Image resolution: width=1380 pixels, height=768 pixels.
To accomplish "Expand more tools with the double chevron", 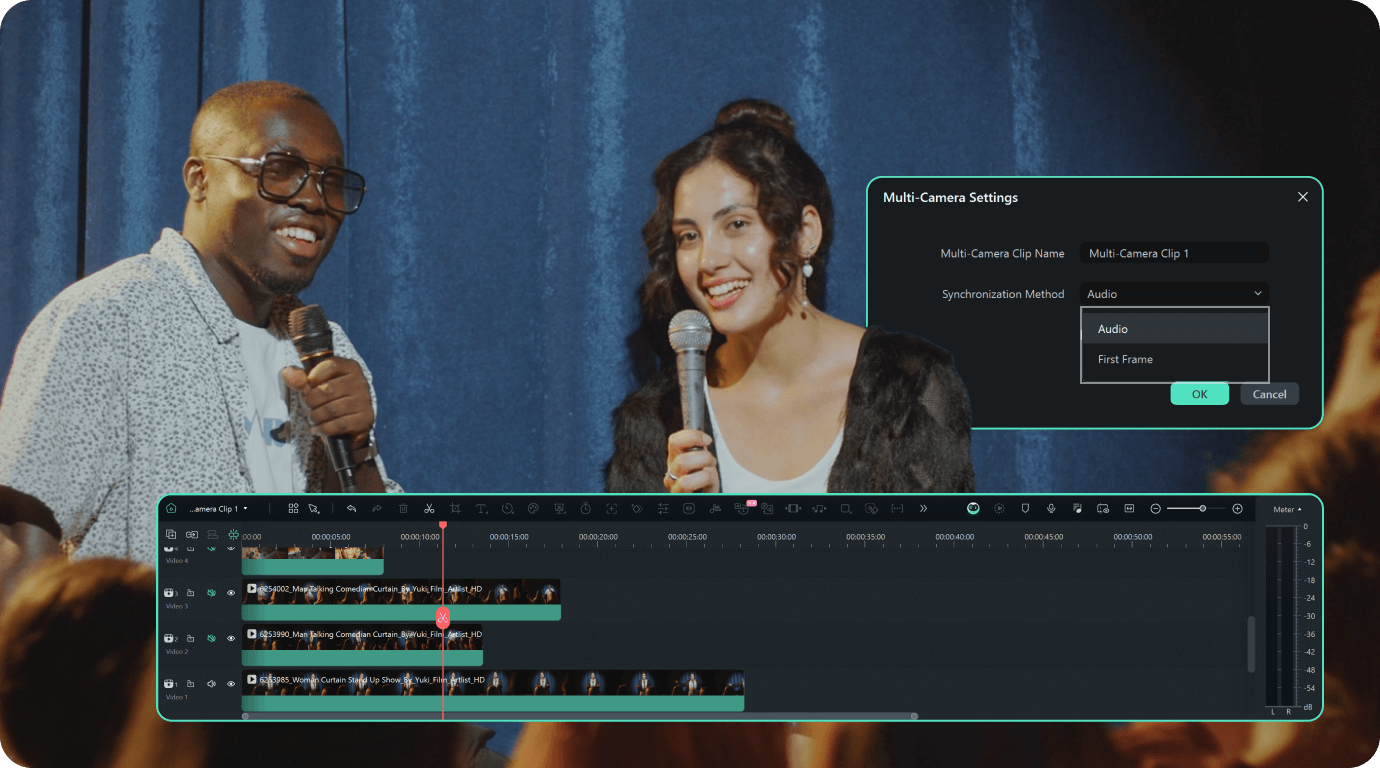I will click(923, 509).
